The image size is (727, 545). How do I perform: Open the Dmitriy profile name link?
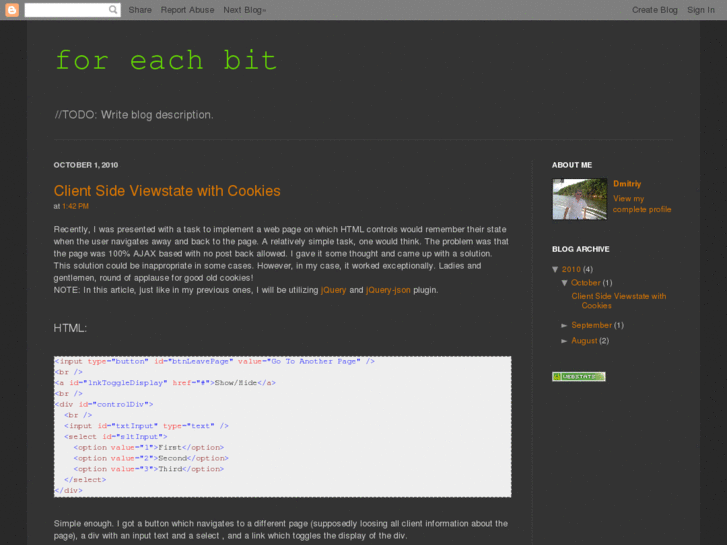tap(627, 184)
